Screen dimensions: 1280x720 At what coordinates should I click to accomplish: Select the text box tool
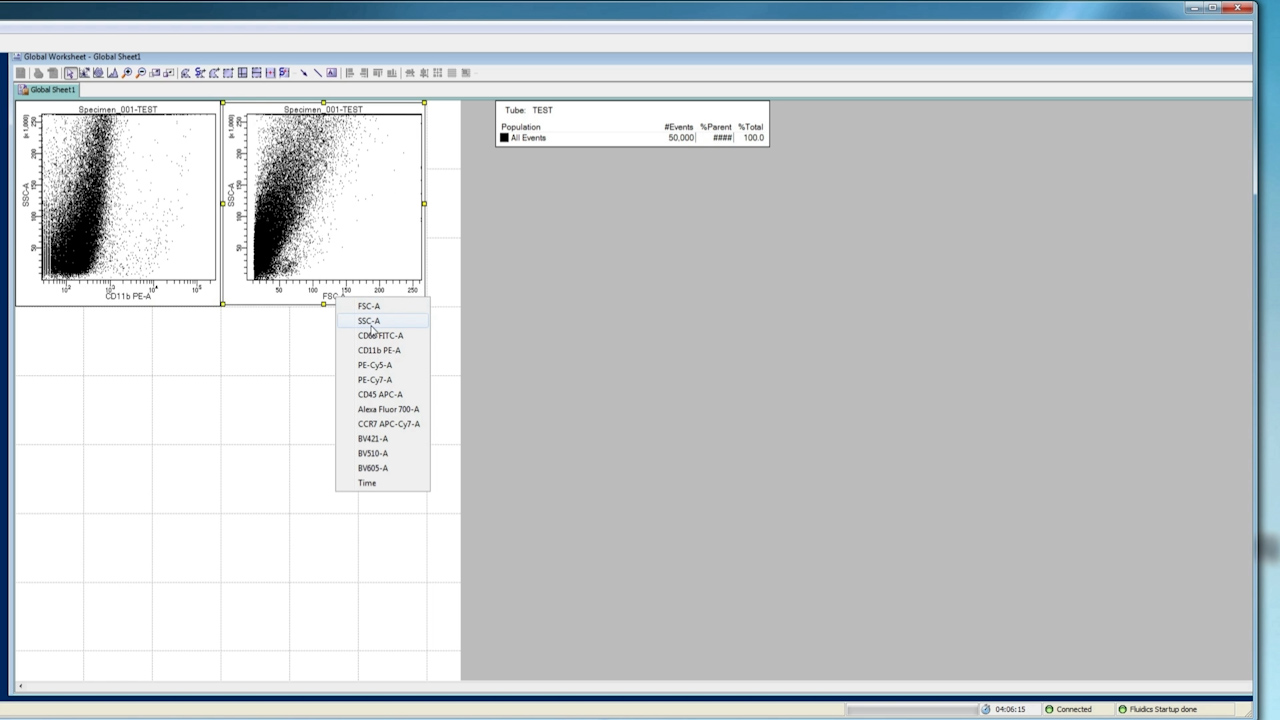[331, 73]
